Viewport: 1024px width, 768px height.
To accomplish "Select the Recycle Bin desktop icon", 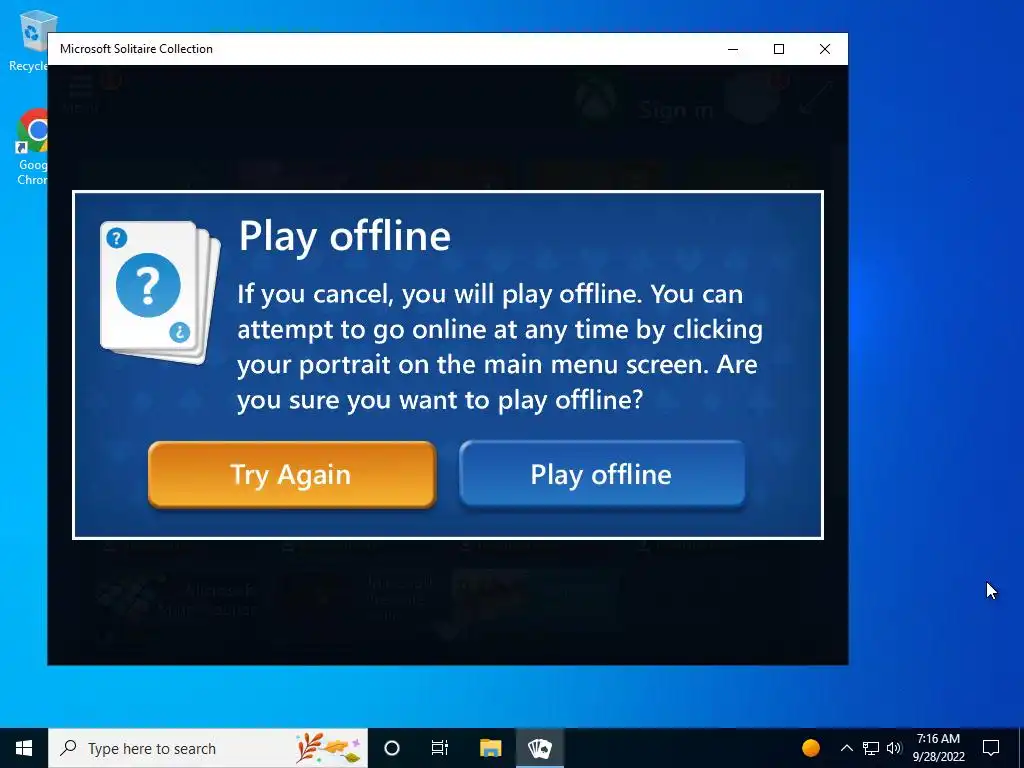I will click(29, 40).
